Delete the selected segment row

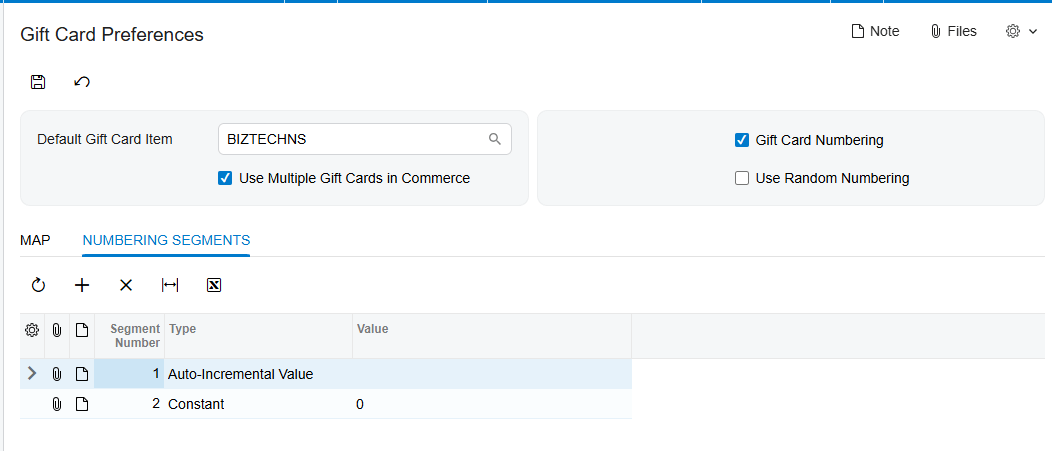coord(125,285)
